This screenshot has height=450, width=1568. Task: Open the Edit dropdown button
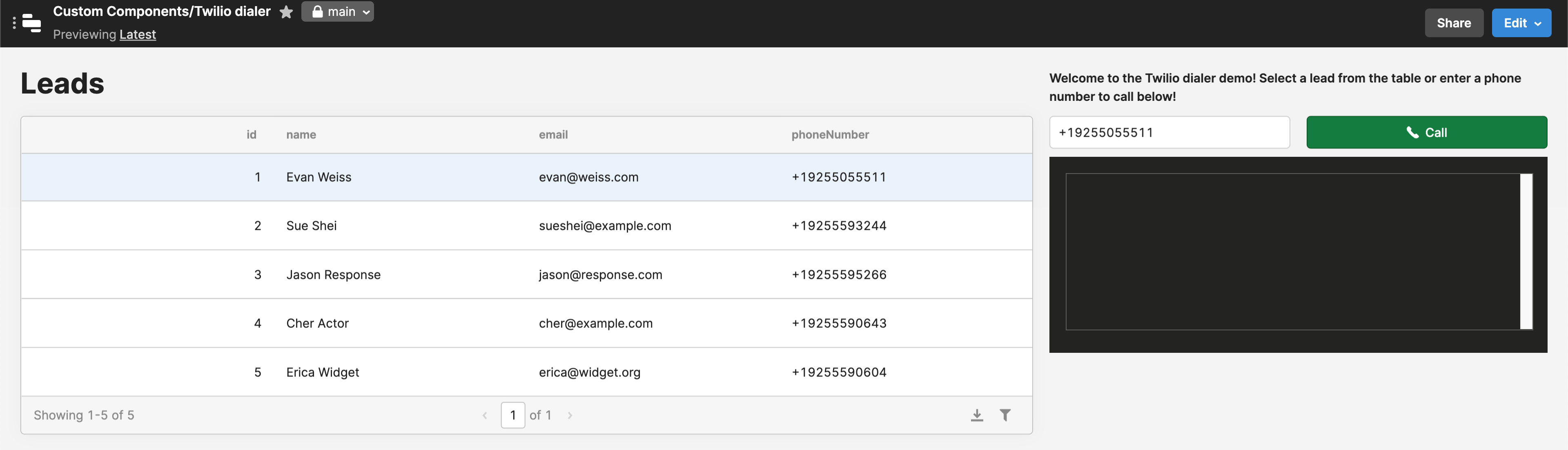(x=1521, y=23)
